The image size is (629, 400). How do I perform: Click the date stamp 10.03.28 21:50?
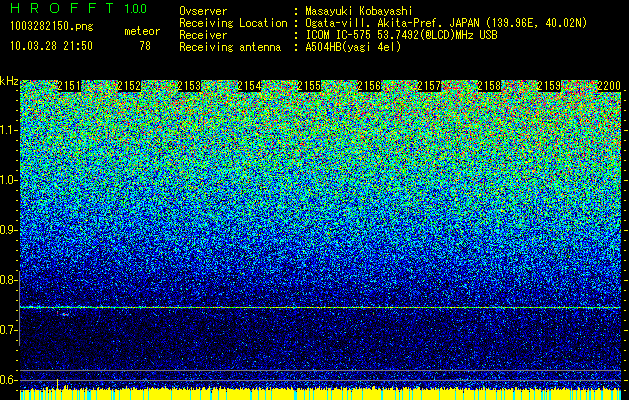point(51,46)
